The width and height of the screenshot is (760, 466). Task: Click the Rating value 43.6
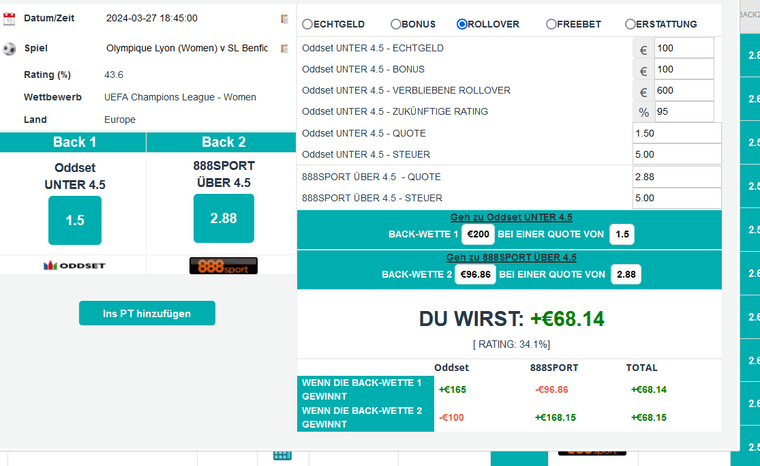point(113,75)
